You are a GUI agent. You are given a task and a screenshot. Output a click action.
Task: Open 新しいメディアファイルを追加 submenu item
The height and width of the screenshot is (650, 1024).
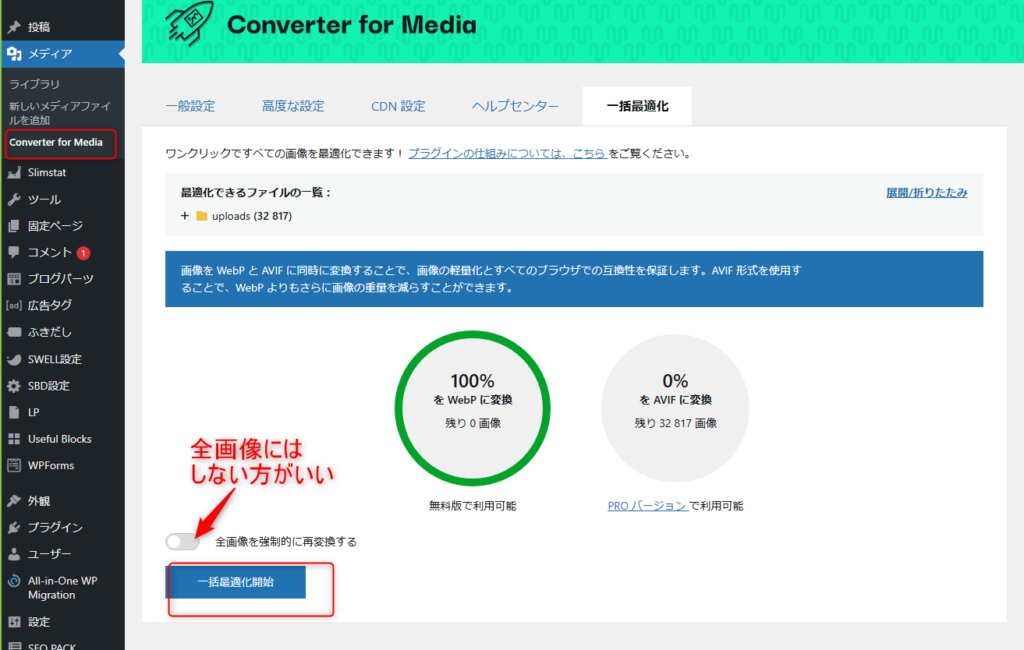[x=59, y=113]
